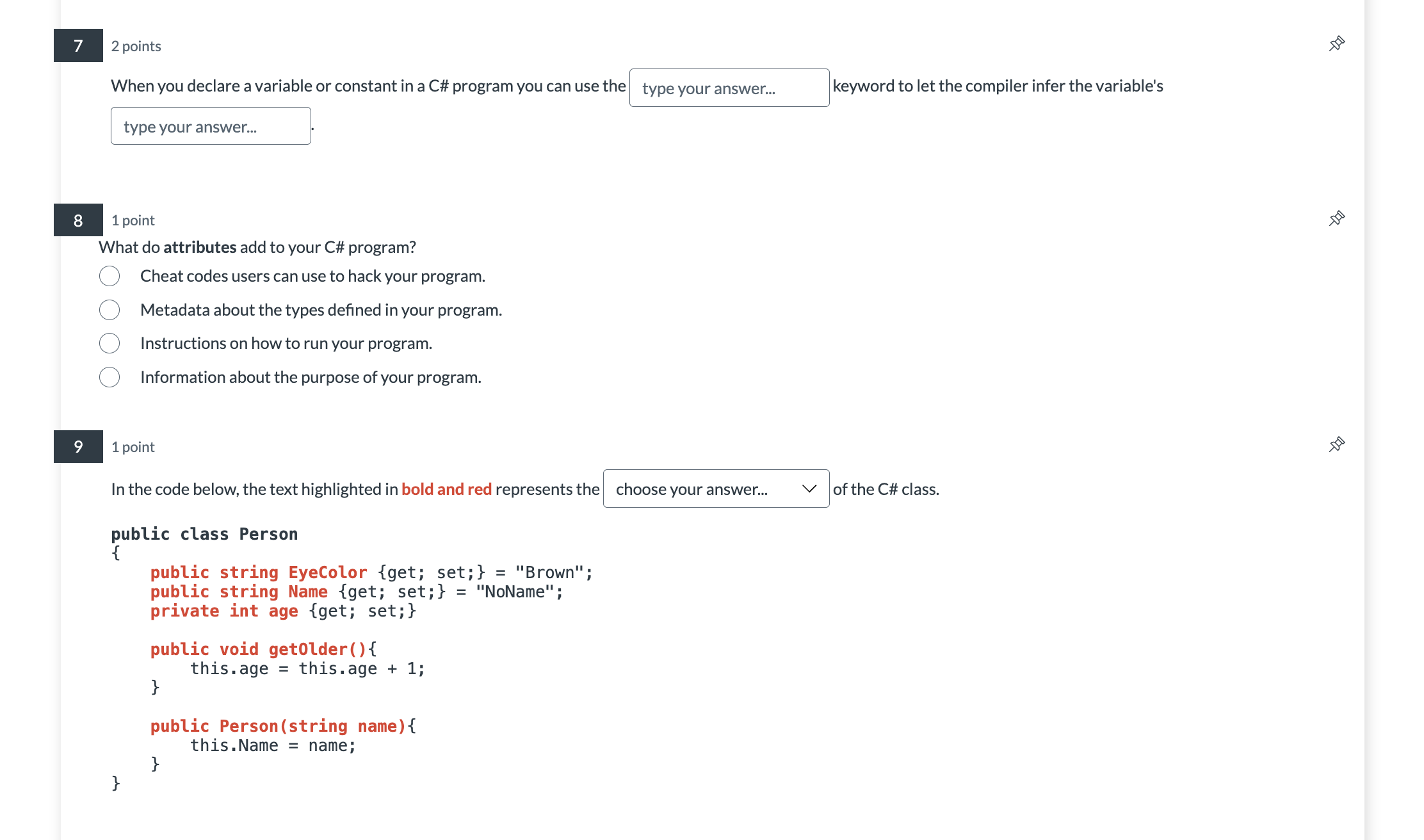1424x840 pixels.
Task: Pick 'Information about the purpose' radio button
Action: pyautogui.click(x=109, y=377)
